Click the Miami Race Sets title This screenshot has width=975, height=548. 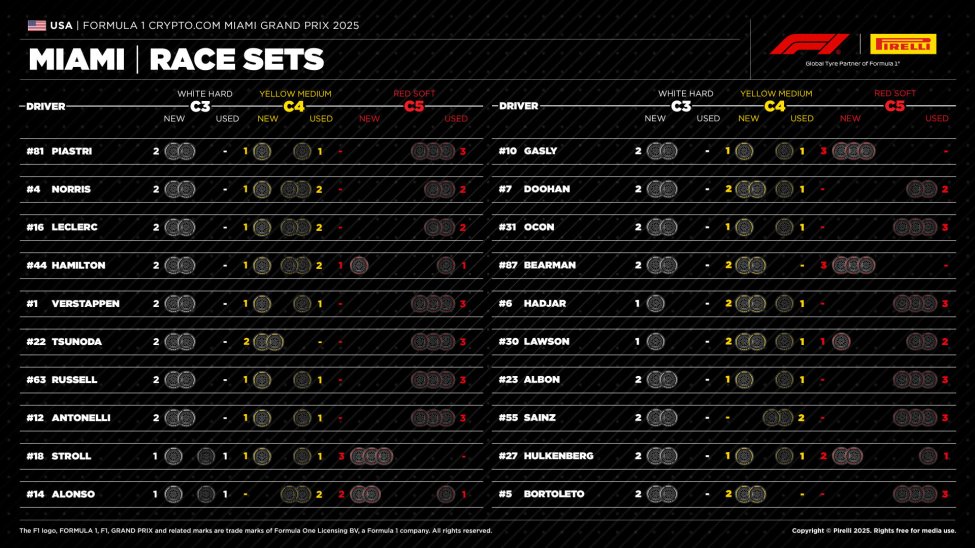point(176,60)
